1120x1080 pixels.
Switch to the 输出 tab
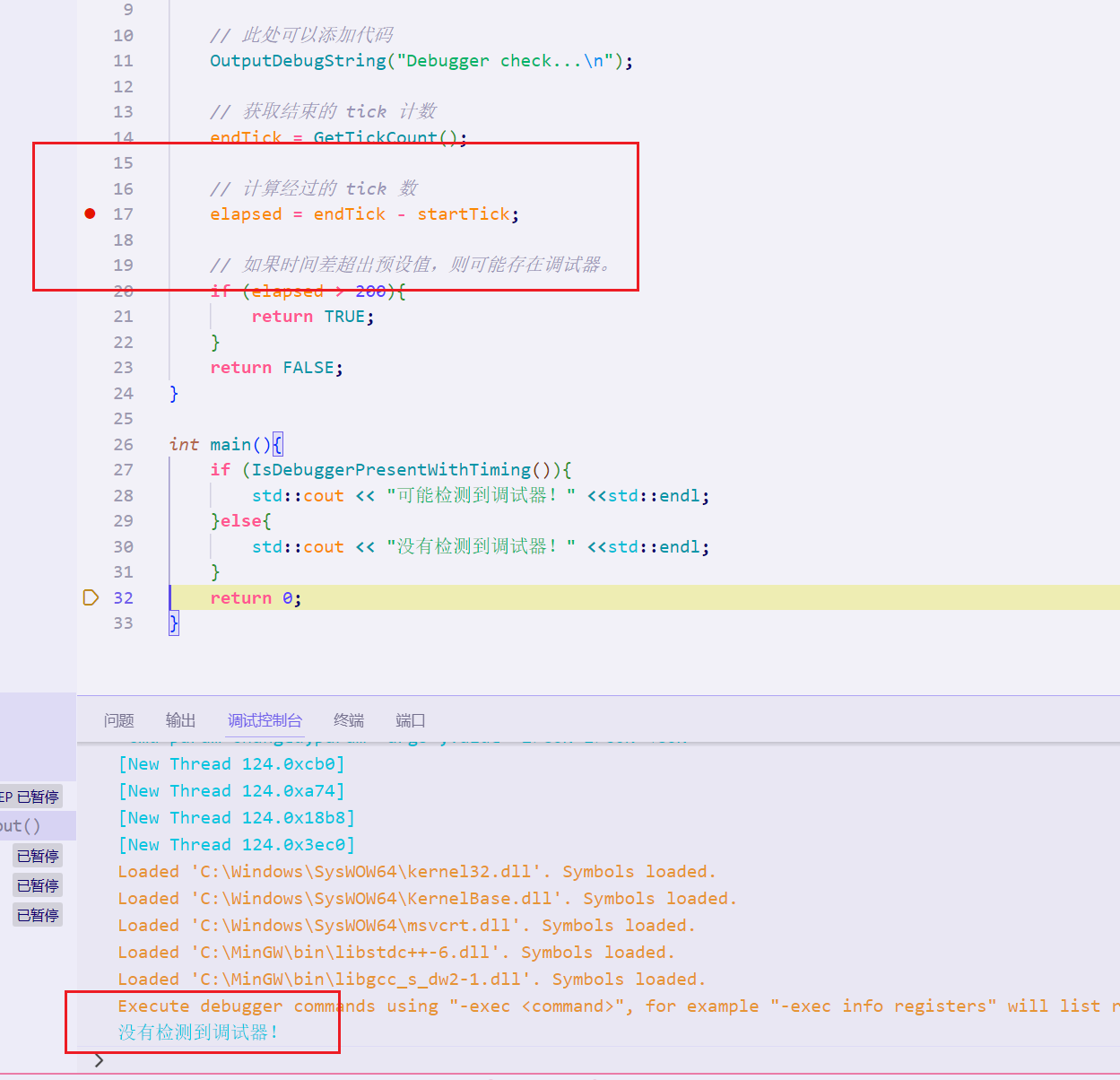(x=180, y=720)
